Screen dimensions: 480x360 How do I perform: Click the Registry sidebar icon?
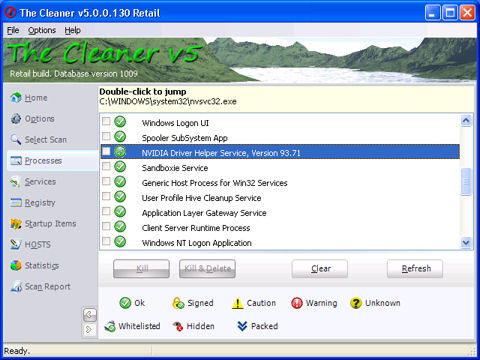pos(16,202)
